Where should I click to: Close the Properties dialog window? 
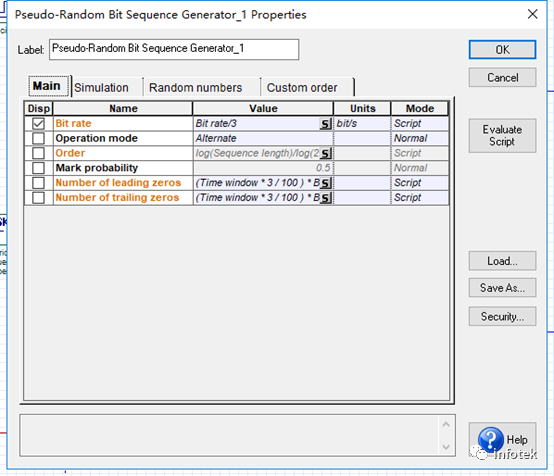click(532, 14)
